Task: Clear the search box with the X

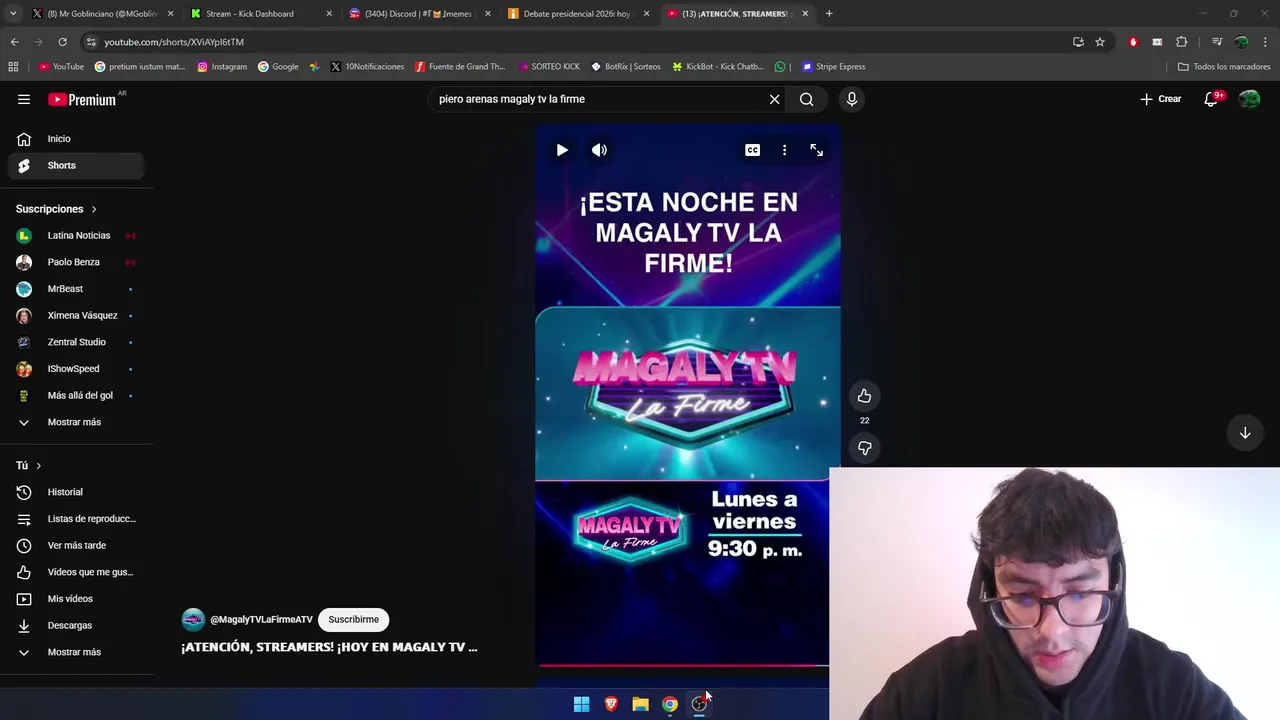Action: pyautogui.click(x=774, y=99)
